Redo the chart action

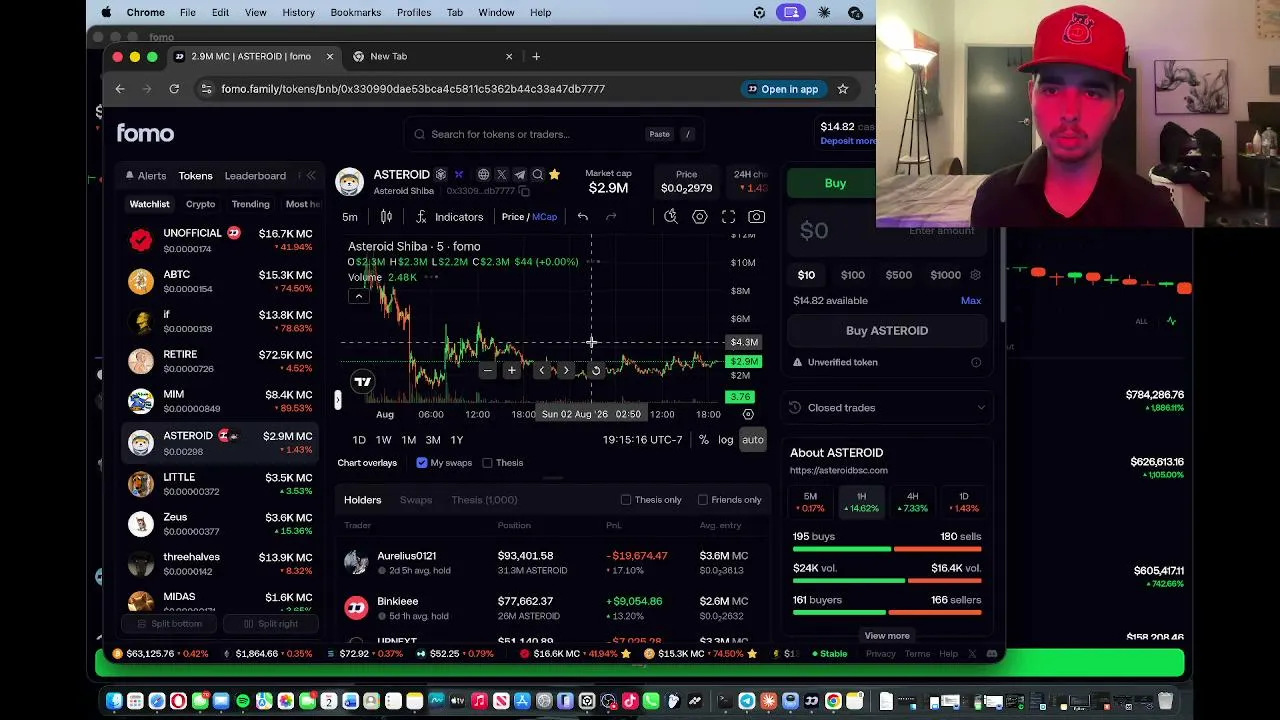pos(611,217)
